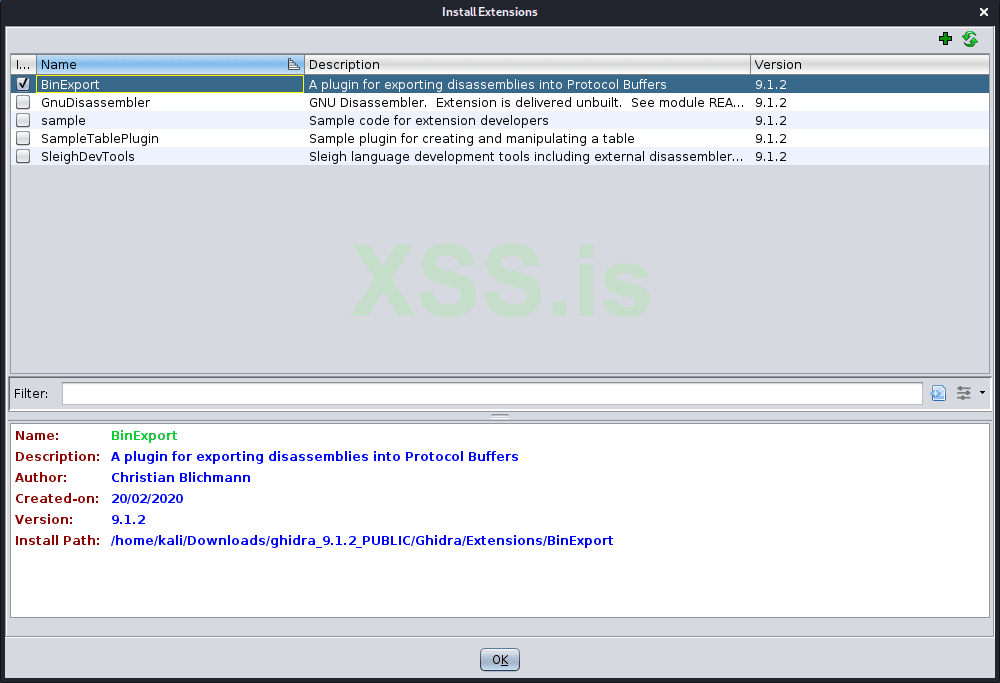Click the details panel version 9.1.2 value

[128, 519]
